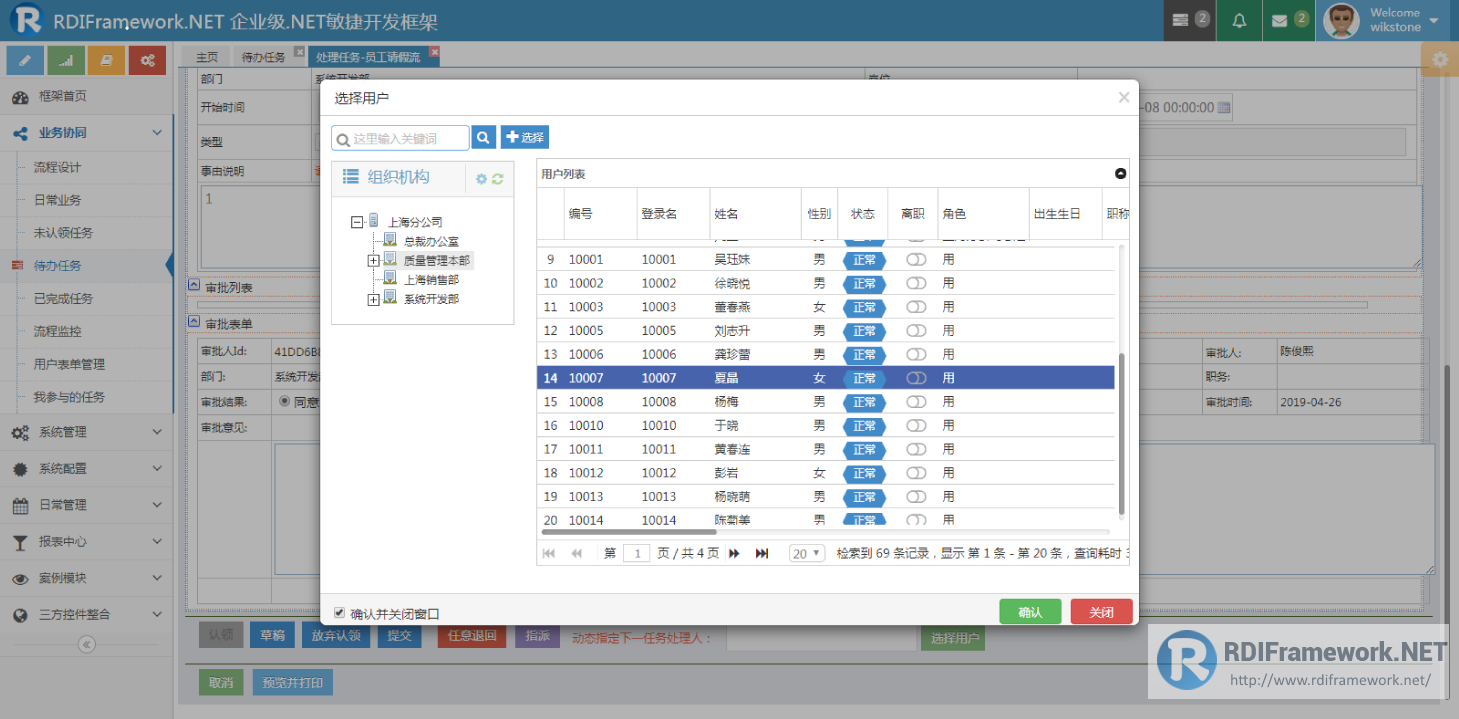Click the keyword search input field
This screenshot has width=1459, height=719.
(400, 138)
